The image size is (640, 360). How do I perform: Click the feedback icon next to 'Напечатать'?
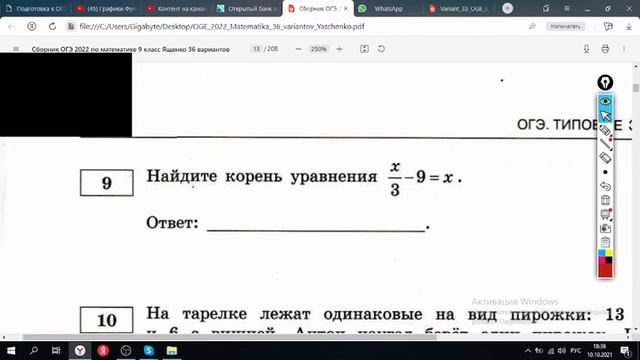(x=608, y=26)
